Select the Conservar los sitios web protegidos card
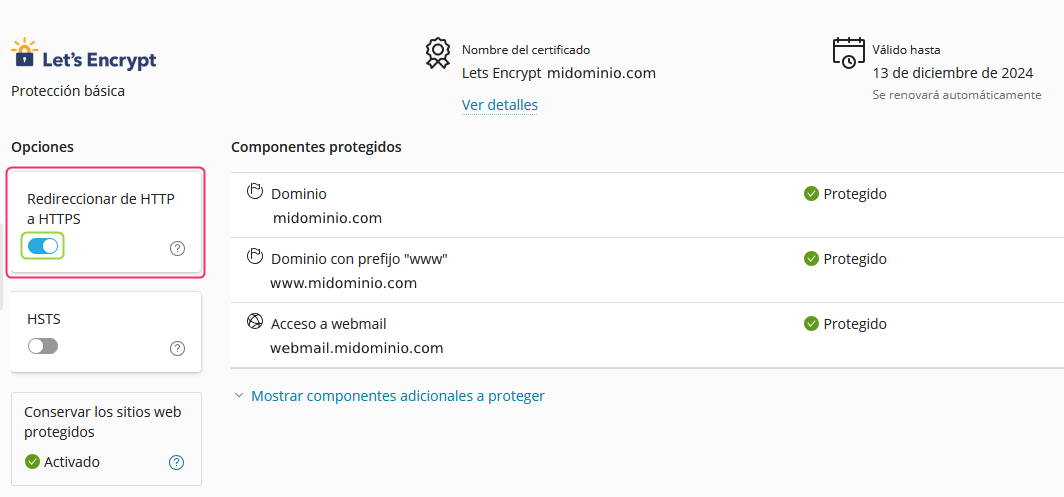This screenshot has height=497, width=1064. pos(107,439)
